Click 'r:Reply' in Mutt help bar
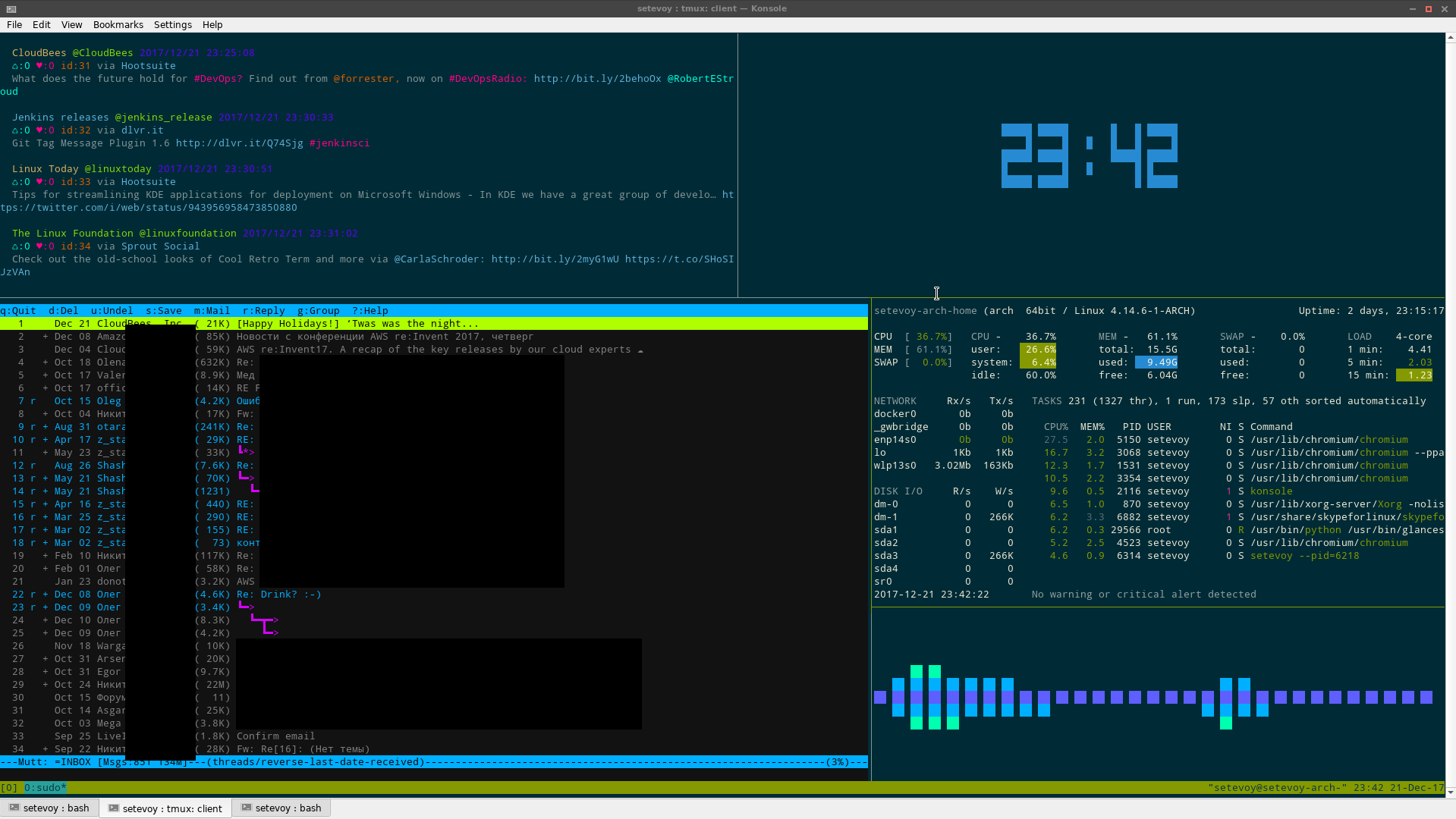The height and width of the screenshot is (819, 1456). [x=263, y=310]
